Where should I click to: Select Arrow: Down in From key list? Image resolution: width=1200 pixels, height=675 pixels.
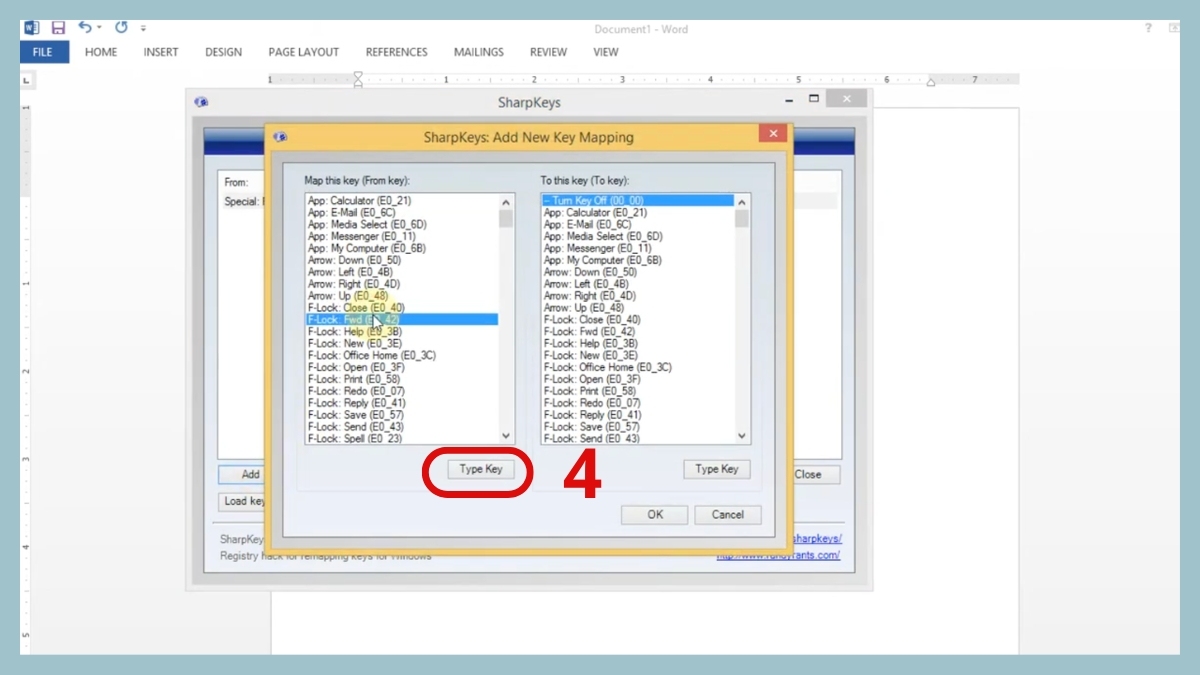402,260
